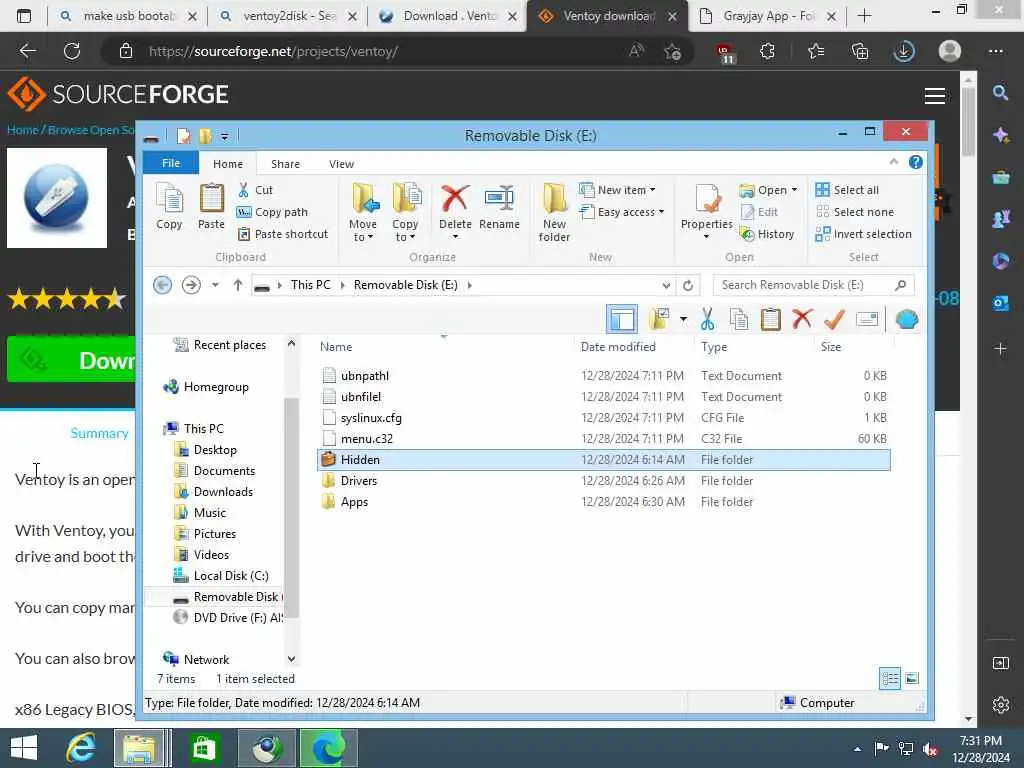
Task: Switch to large icons view in status bar
Action: 912,679
